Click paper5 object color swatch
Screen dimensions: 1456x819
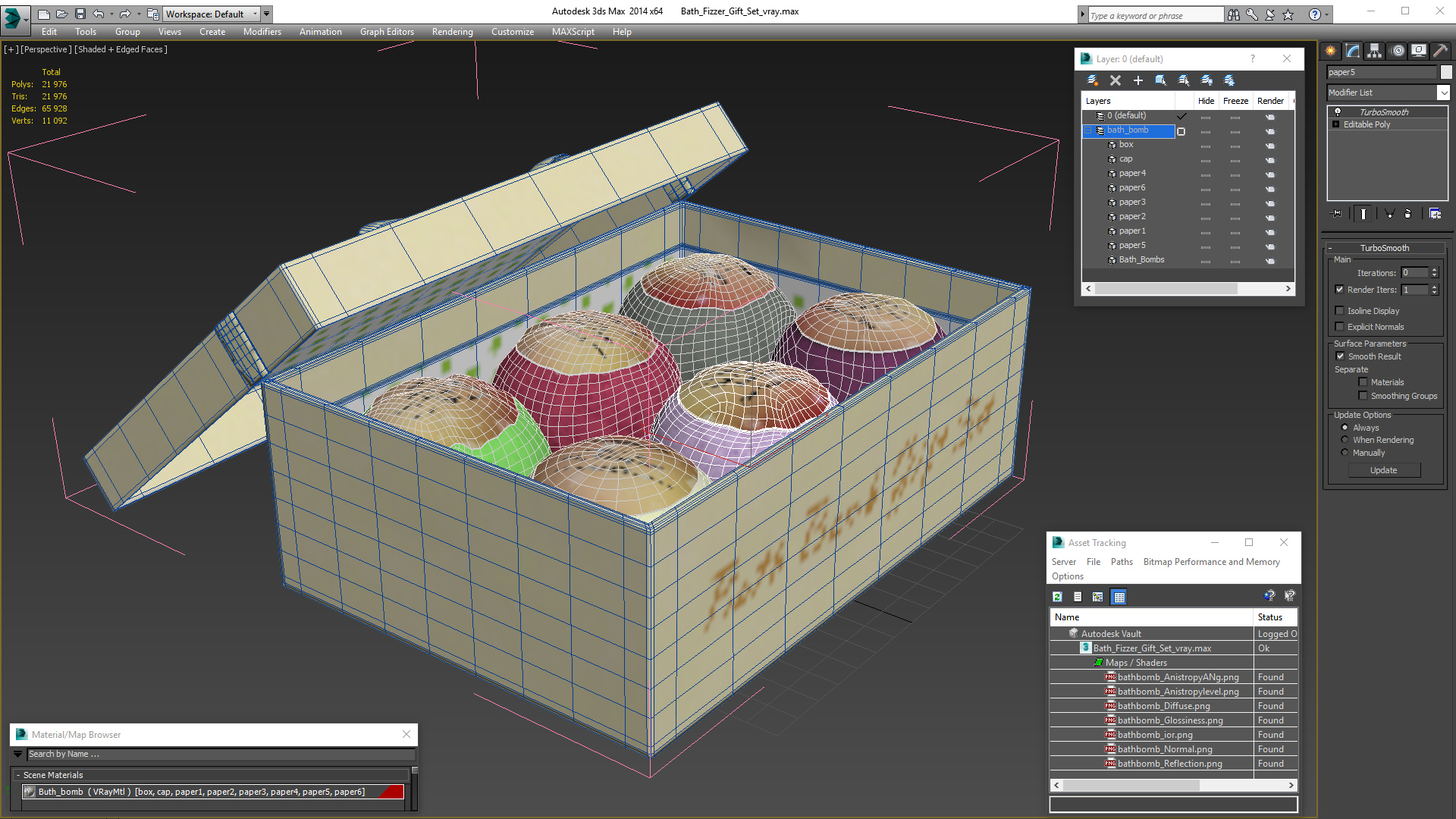point(1446,72)
